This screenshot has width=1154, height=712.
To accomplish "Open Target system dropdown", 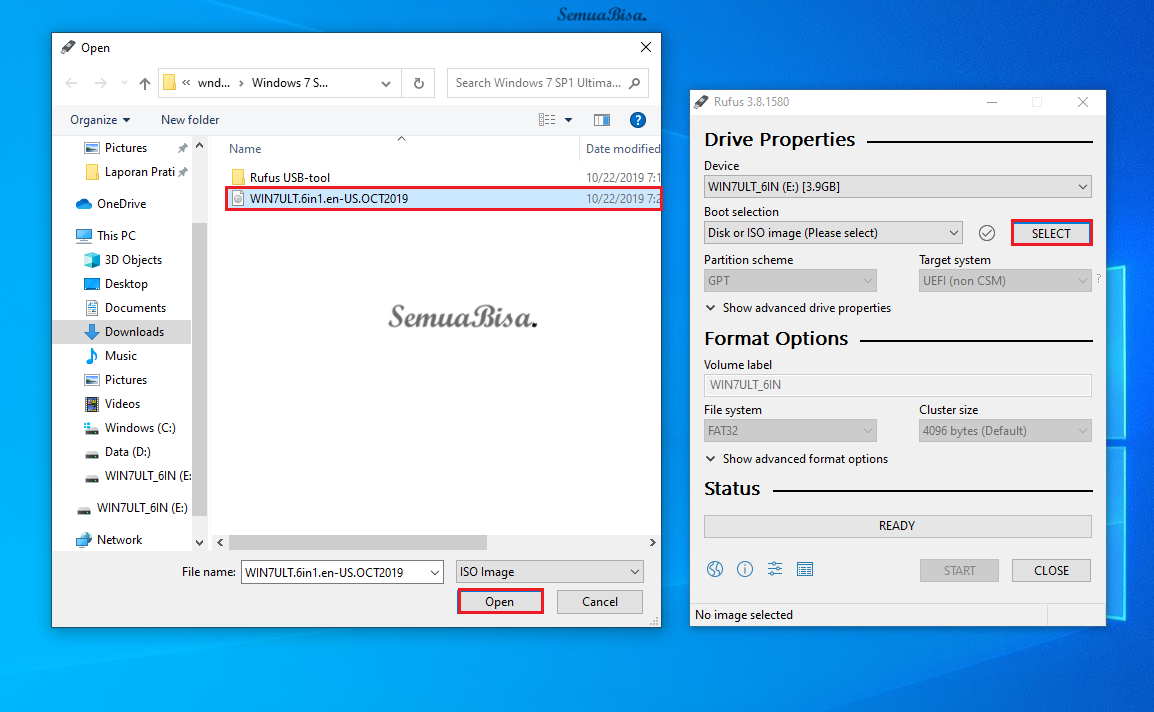I will [1005, 281].
